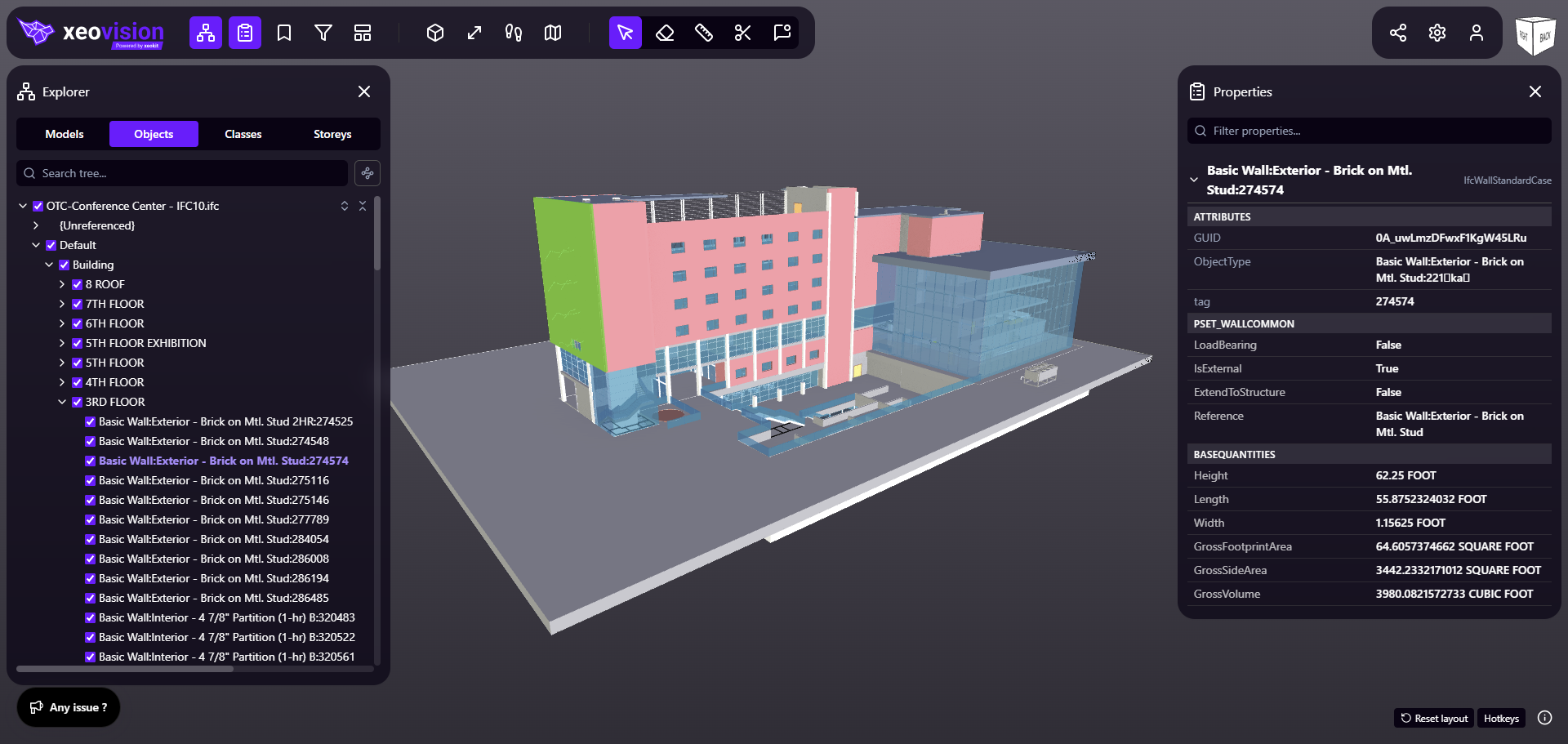Expand the 4TH FLOOR tree node
The image size is (1568, 744).
[x=62, y=382]
